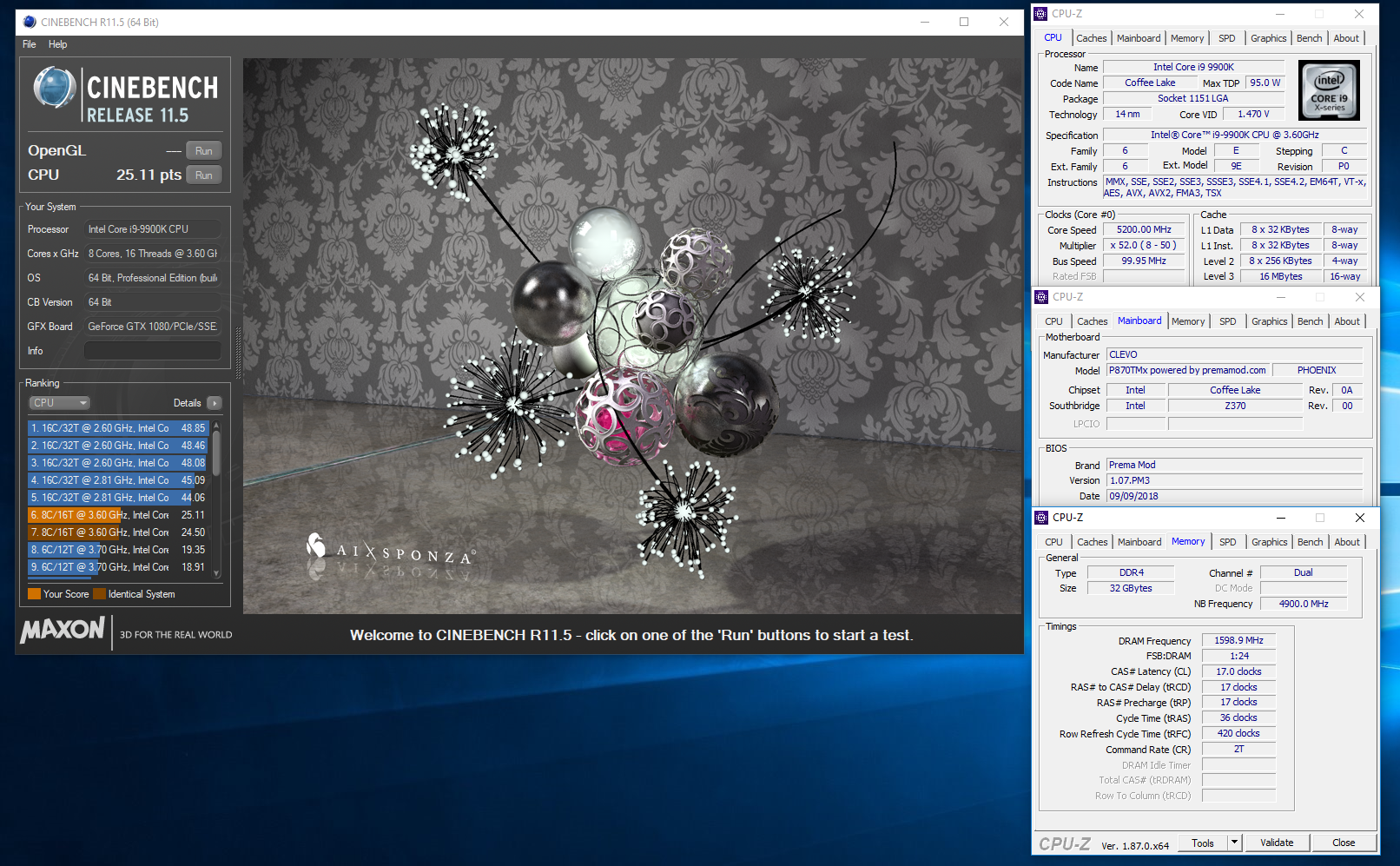Select Caches tab in the Mainboard CPU-Z window
1400x866 pixels.
click(1093, 321)
